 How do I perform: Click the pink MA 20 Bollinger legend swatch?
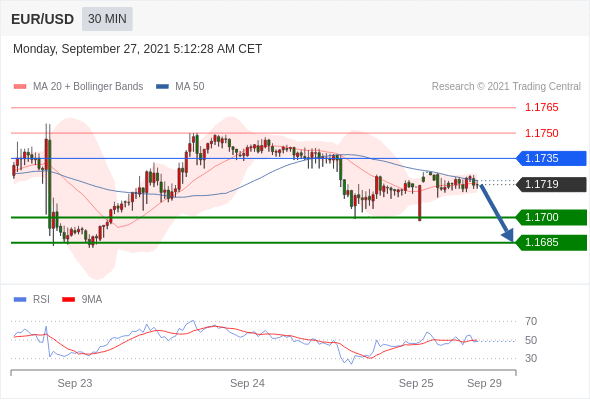[x=20, y=87]
